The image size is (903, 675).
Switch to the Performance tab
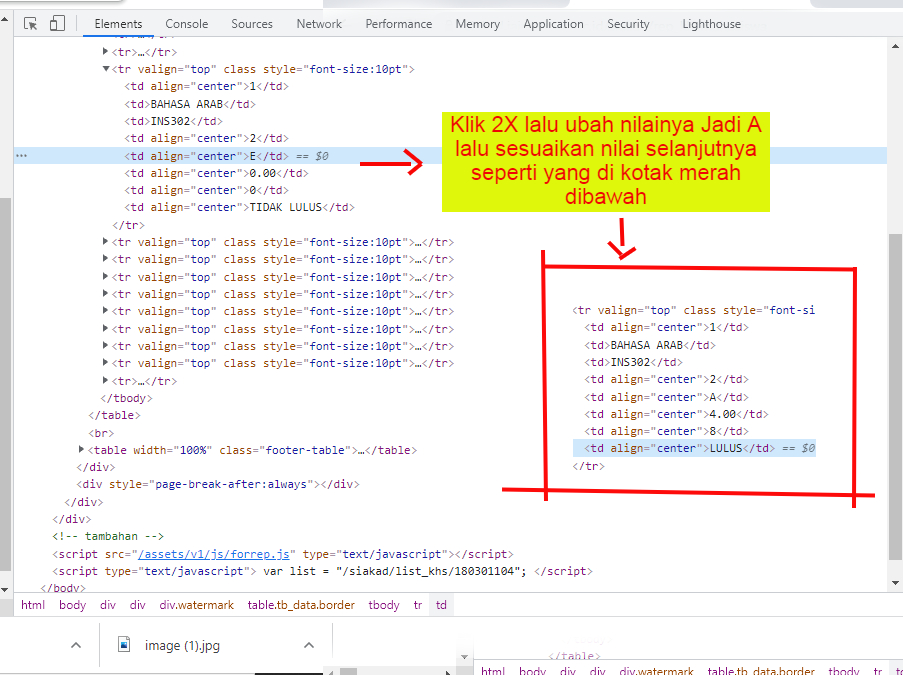tap(399, 24)
